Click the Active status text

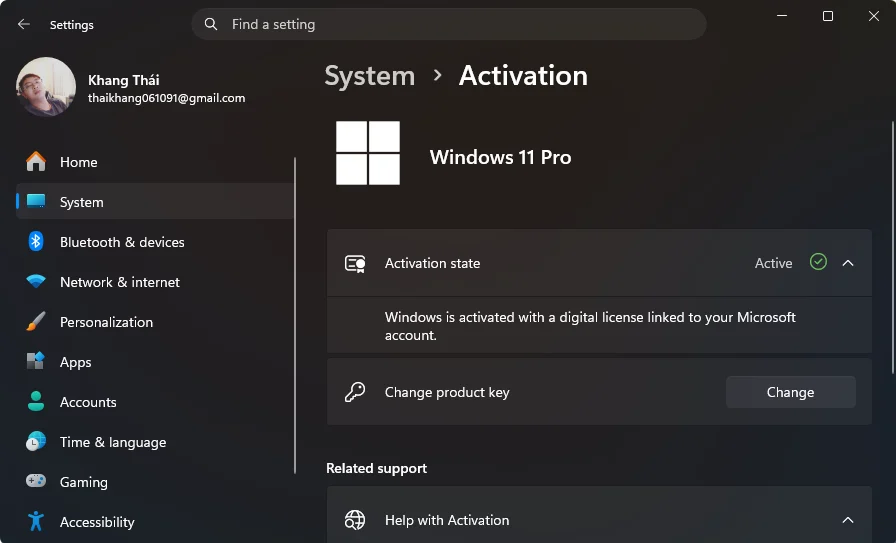[773, 263]
